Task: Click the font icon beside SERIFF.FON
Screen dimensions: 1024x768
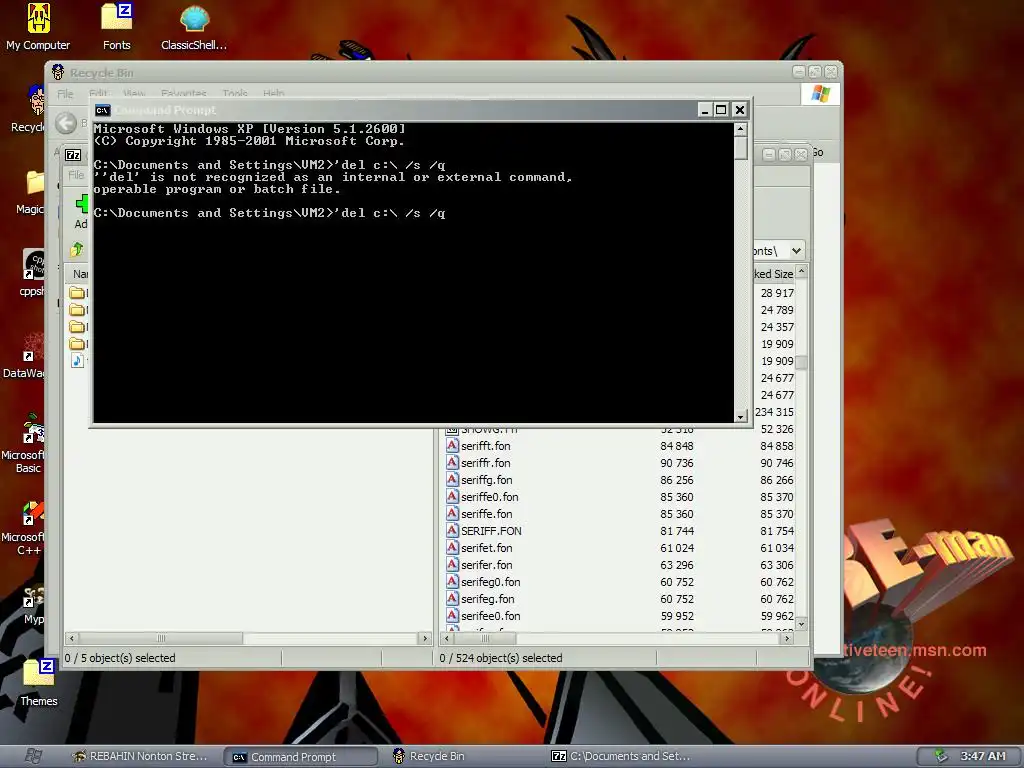Action: (x=452, y=530)
